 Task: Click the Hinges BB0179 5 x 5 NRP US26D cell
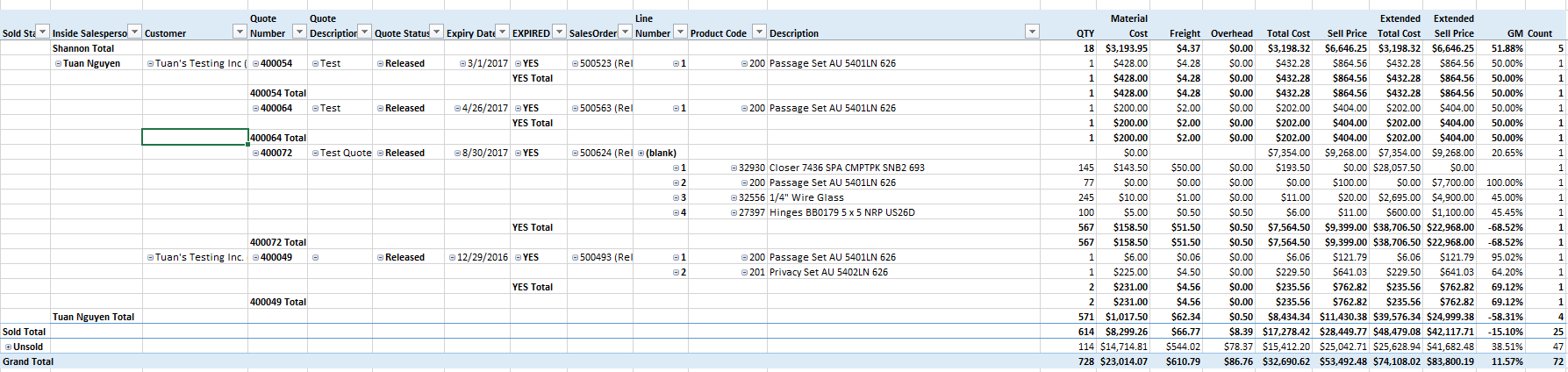click(842, 212)
